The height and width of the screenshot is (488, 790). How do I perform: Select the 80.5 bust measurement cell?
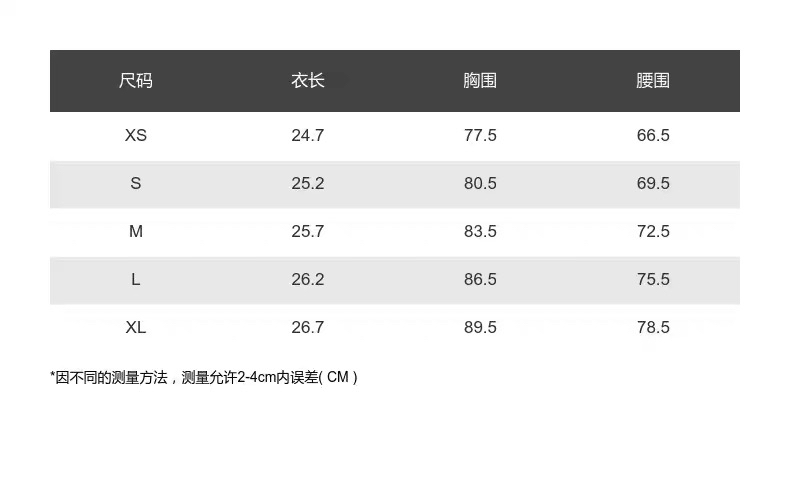tap(480, 183)
